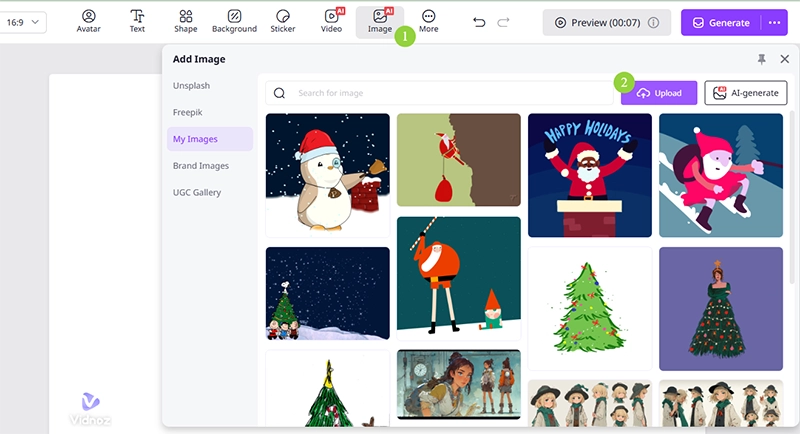Click the image panel vertical scrollbar

click(x=792, y=196)
